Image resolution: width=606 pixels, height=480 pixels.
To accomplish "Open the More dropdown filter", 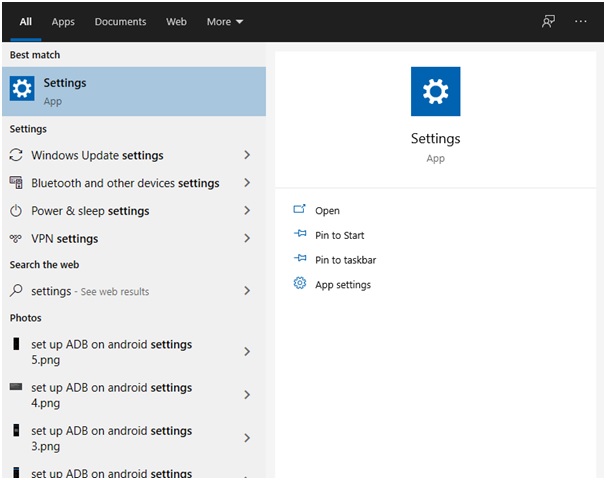I will [224, 21].
